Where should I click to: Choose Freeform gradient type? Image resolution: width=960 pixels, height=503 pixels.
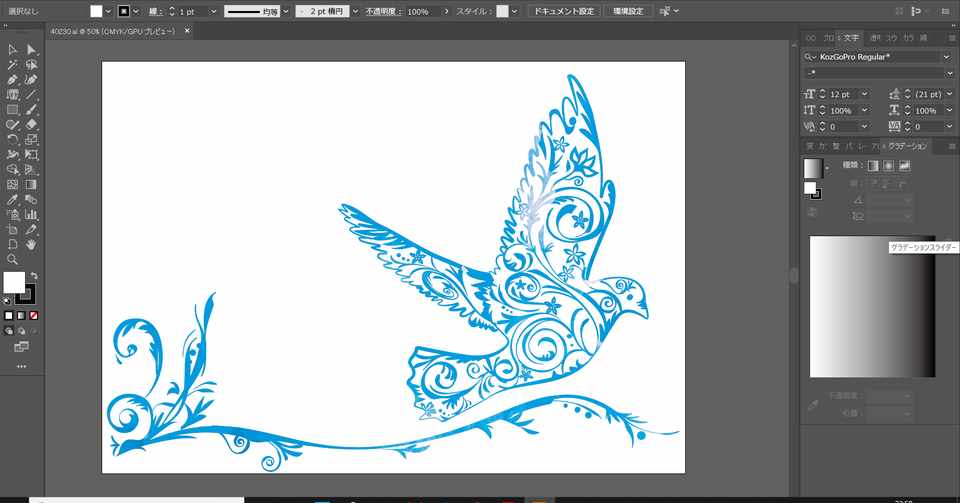click(905, 166)
